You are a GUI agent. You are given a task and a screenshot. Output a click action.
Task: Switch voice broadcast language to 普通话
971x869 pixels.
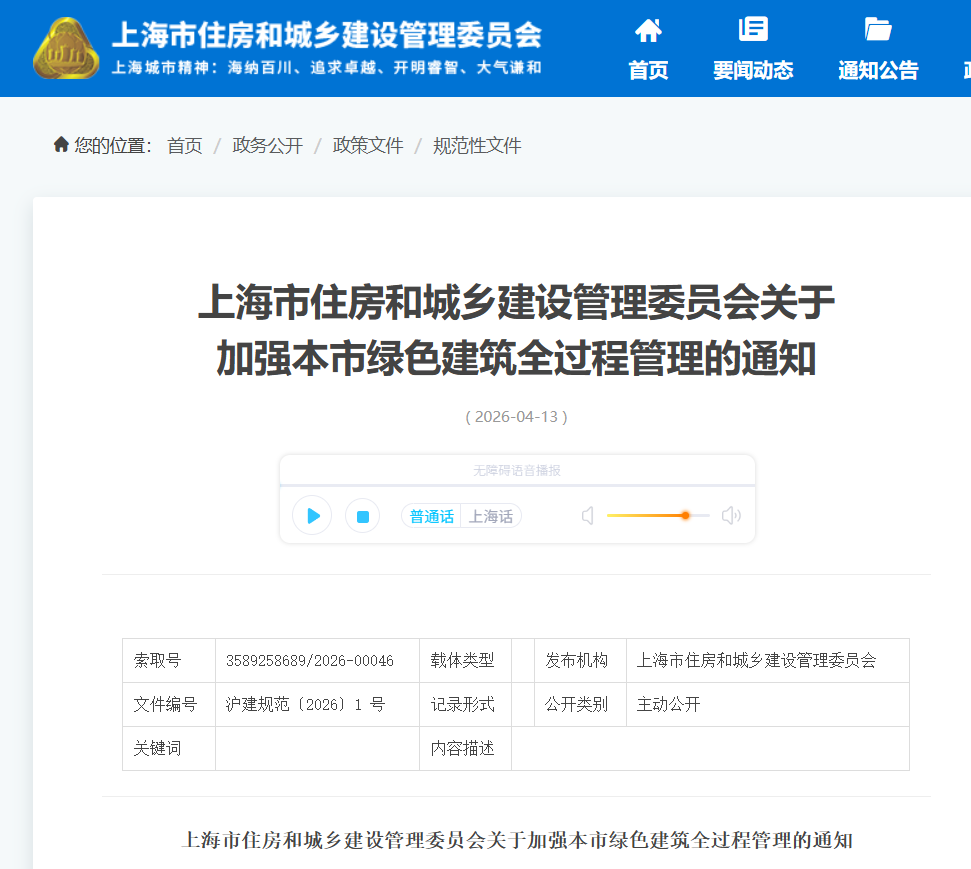coord(431,516)
